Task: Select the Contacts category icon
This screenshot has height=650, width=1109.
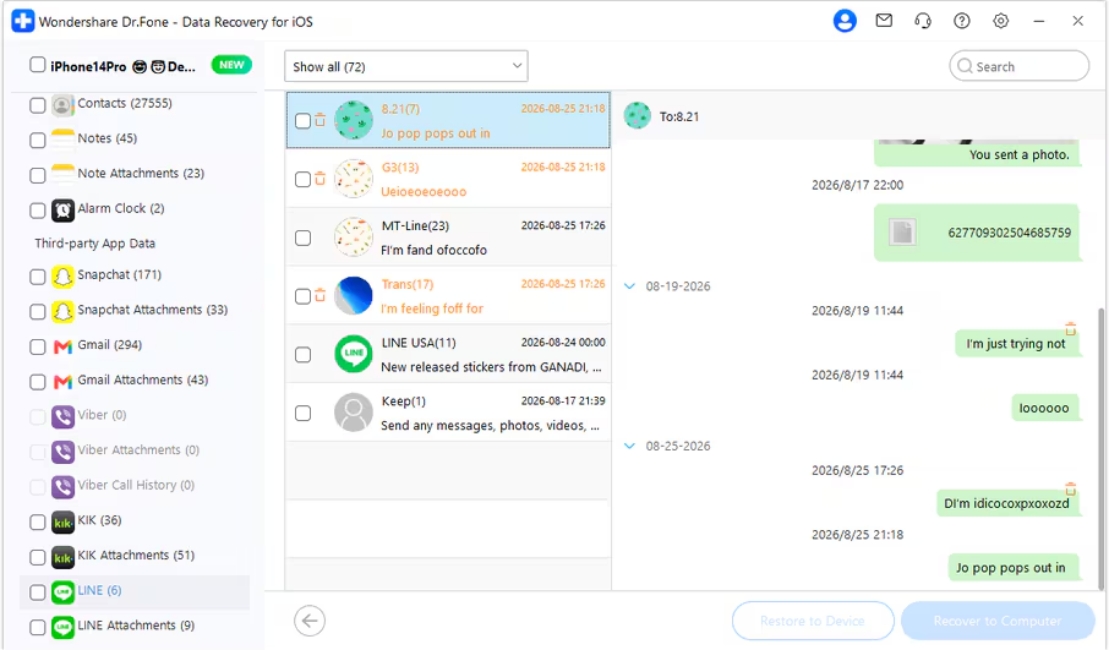Action: pyautogui.click(x=62, y=105)
